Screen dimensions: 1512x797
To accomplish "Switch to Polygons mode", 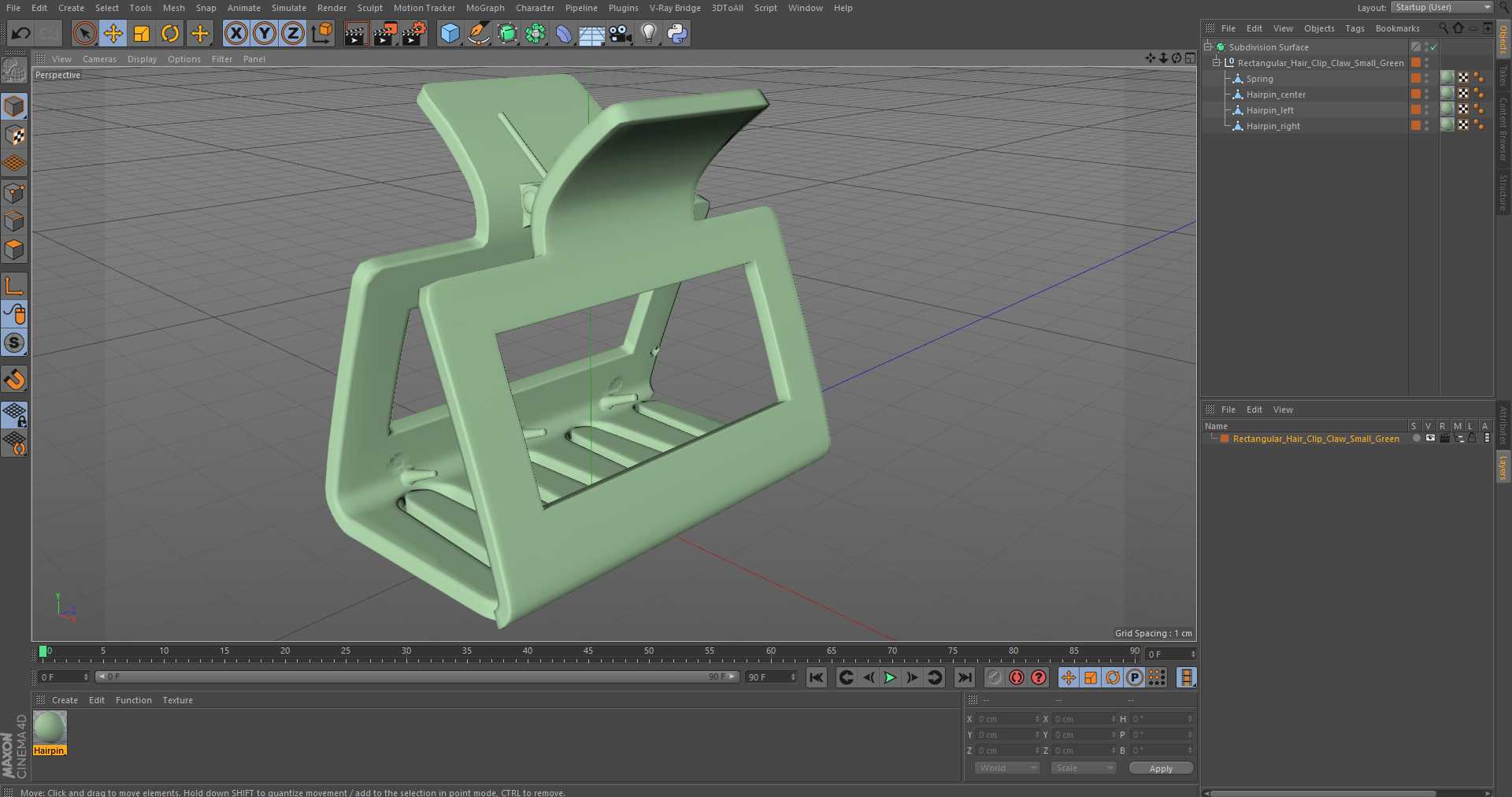I will [14, 250].
